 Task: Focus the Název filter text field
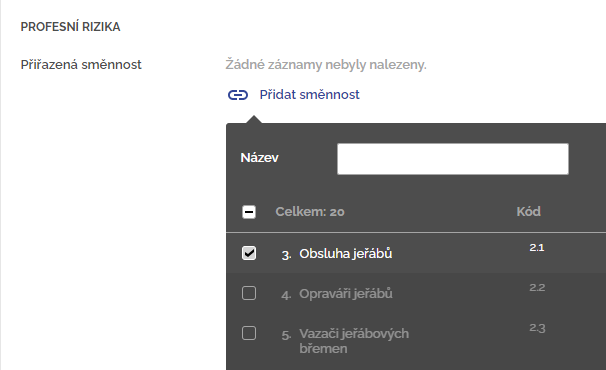coord(453,159)
